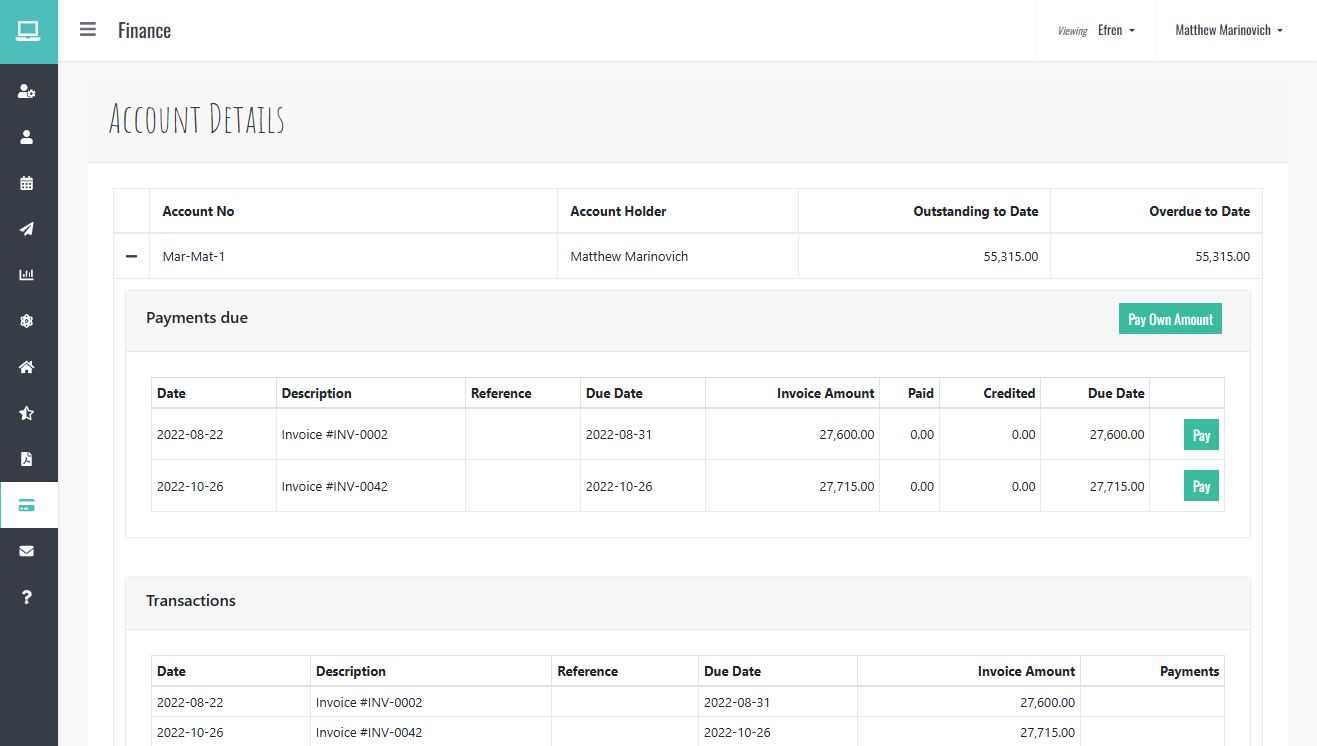Click the Pay Own Amount button
1317x746 pixels.
(x=1169, y=320)
